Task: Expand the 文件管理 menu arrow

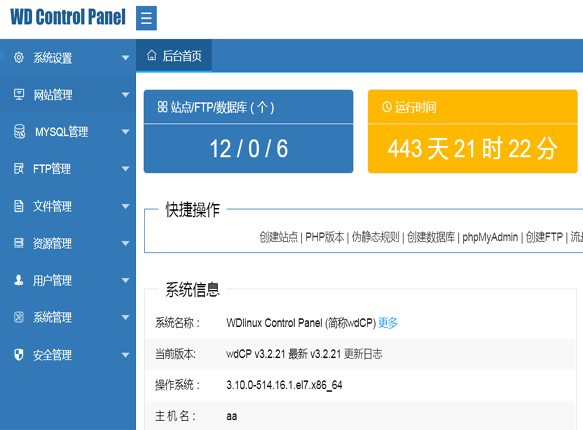Action: click(126, 206)
